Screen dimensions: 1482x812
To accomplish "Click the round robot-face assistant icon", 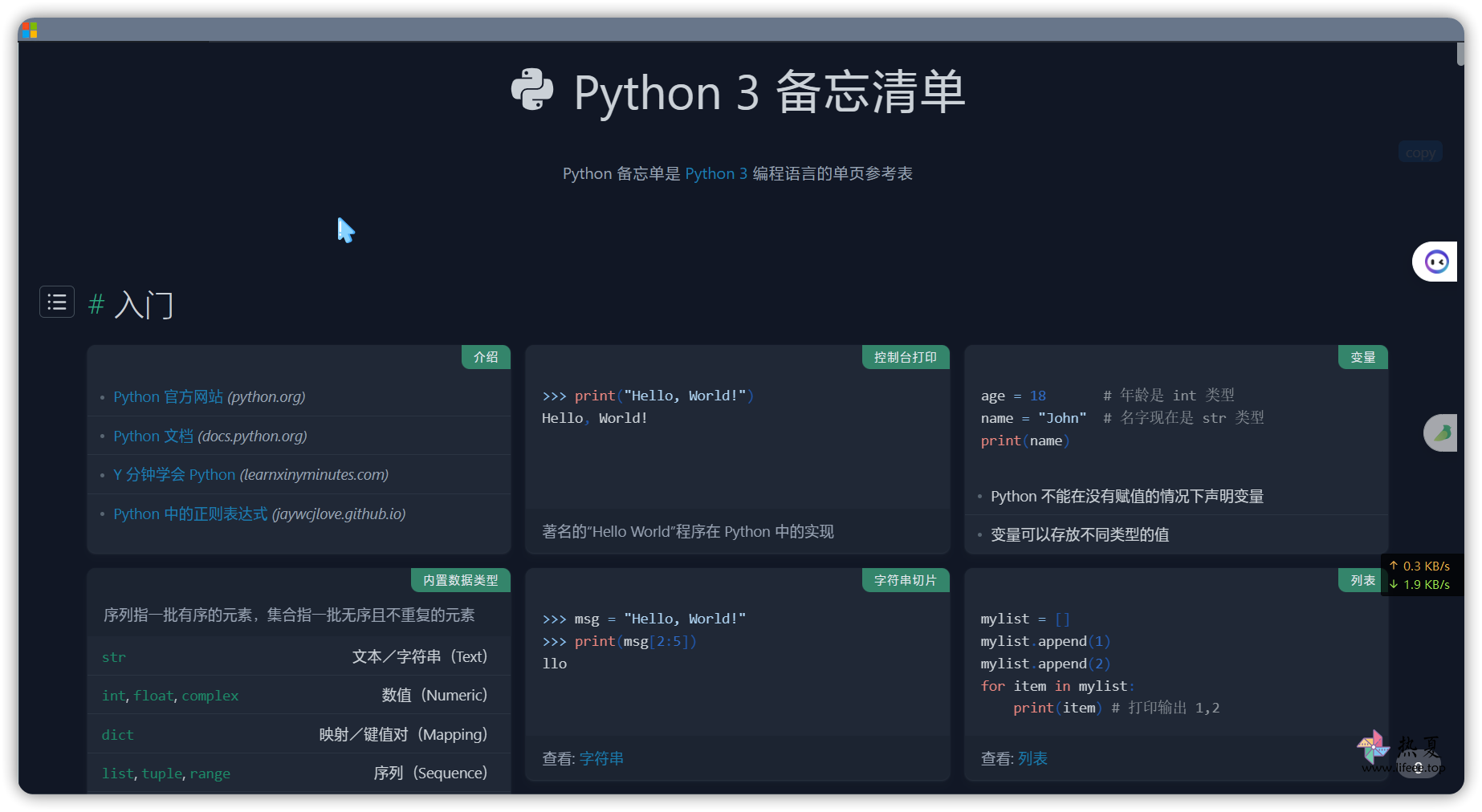I will click(1435, 262).
